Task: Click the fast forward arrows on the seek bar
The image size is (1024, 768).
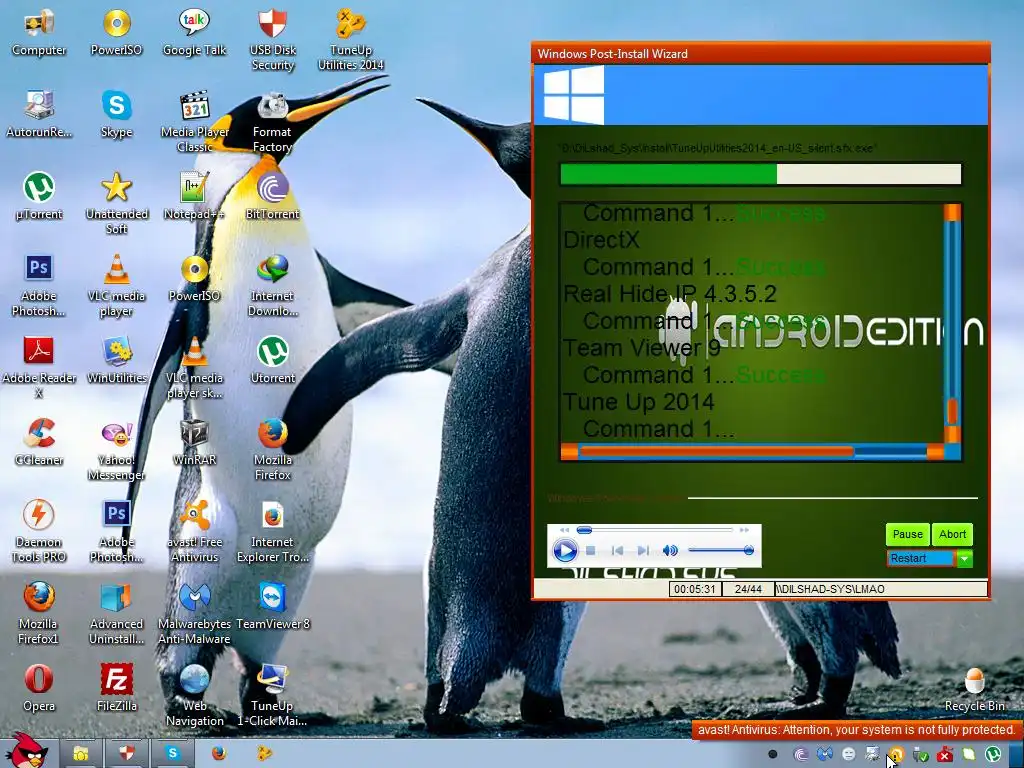Action: pos(744,530)
